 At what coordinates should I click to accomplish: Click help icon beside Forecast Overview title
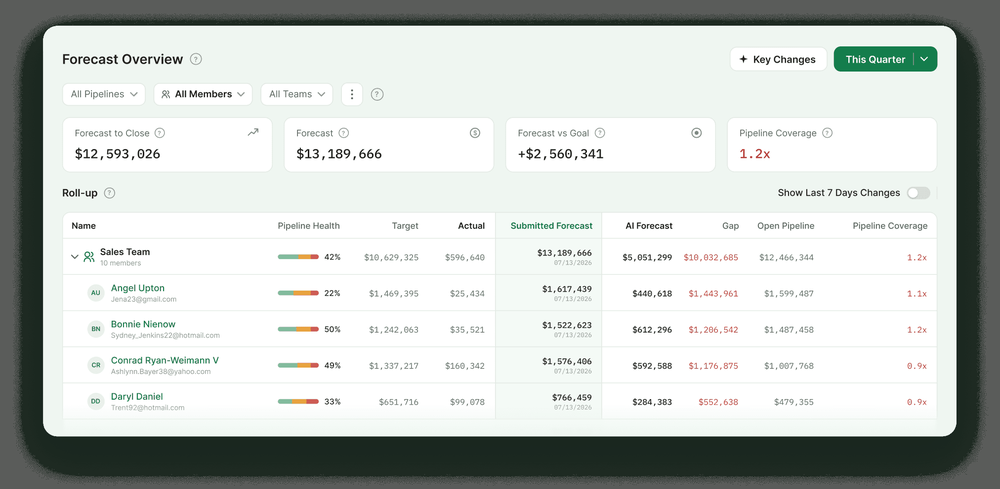click(196, 59)
